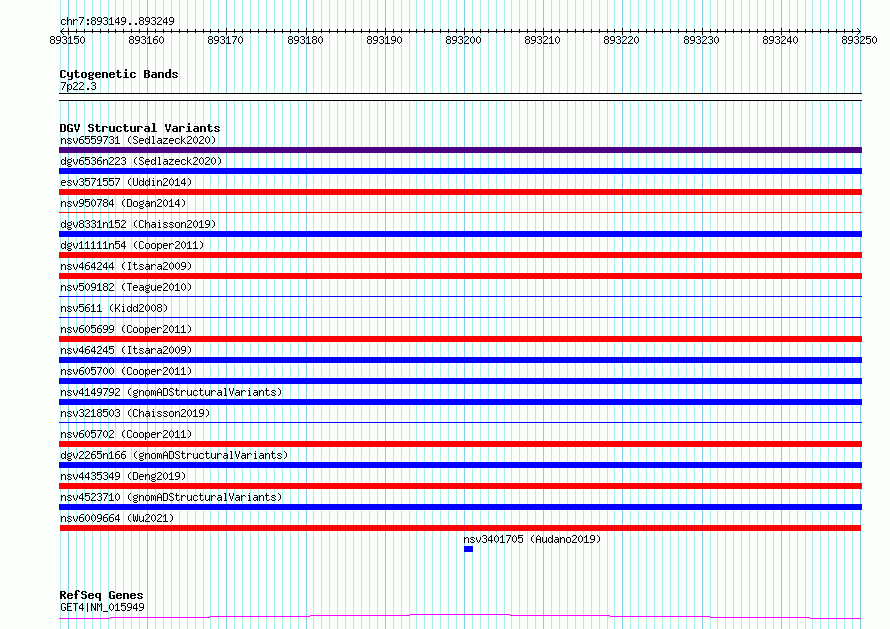Click the 893160 ruler tick label

(146, 40)
